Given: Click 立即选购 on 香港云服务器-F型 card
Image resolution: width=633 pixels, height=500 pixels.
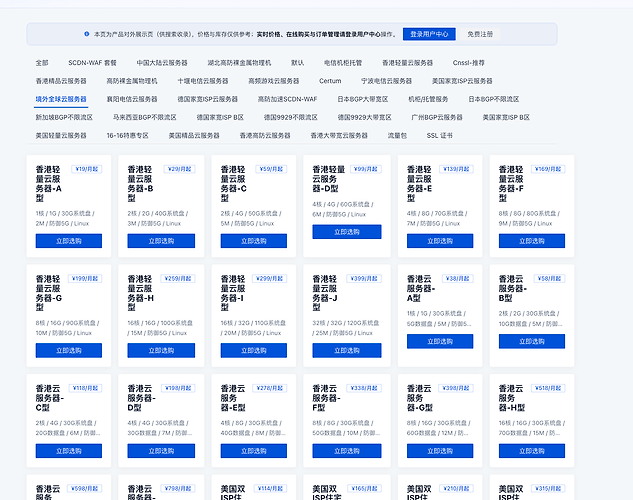Looking at the screenshot, I should [x=347, y=451].
